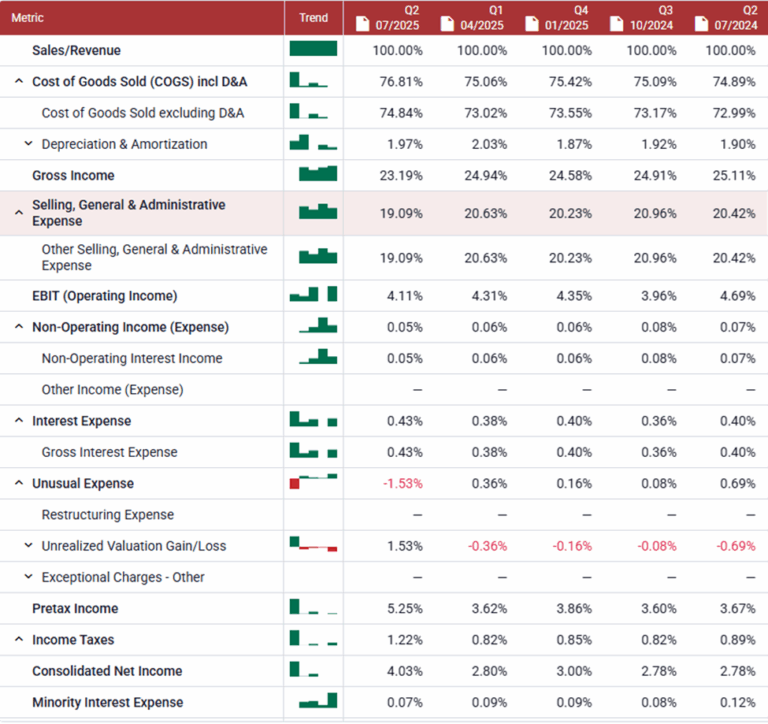Select the Gross Income row label
The width and height of the screenshot is (768, 724).
coord(73,175)
